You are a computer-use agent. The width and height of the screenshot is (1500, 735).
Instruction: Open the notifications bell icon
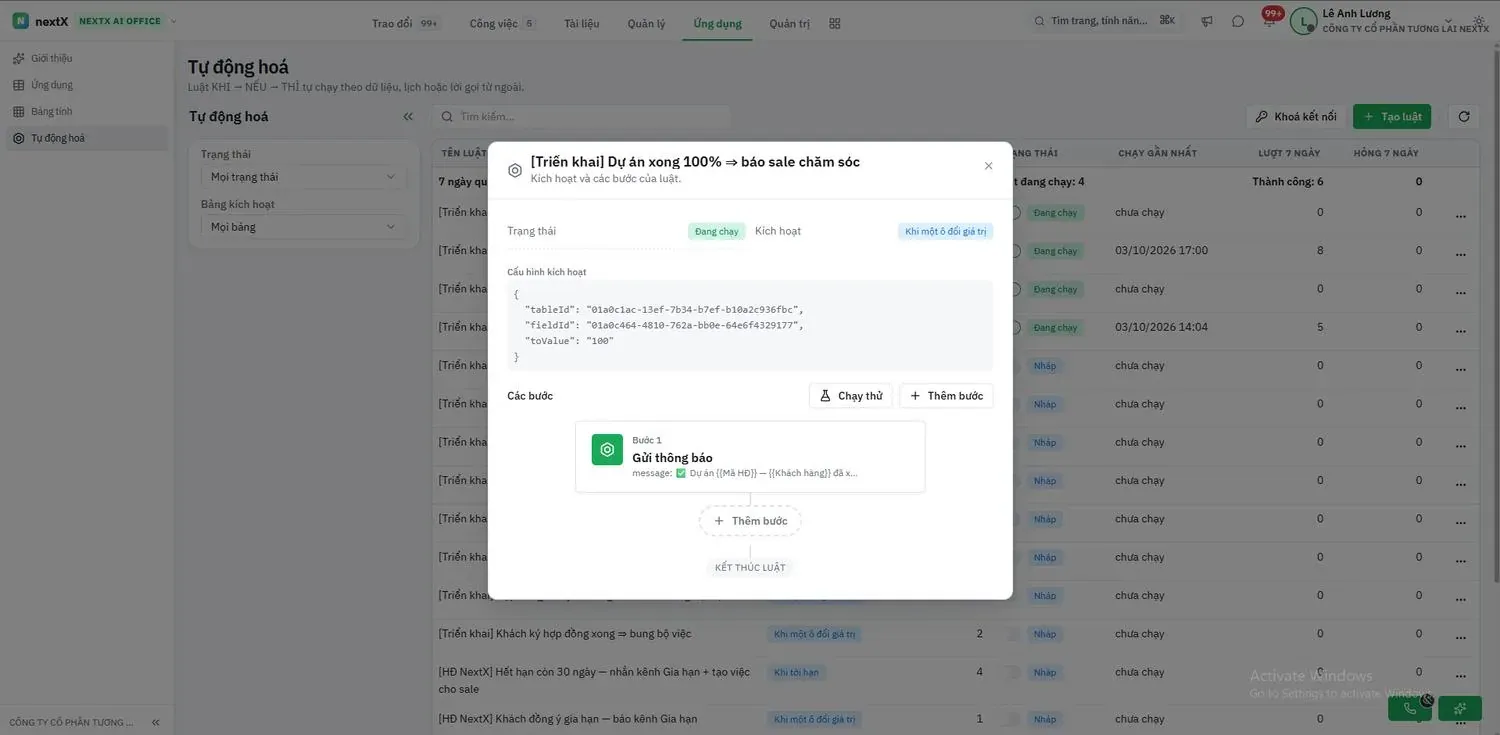pos(1268,22)
